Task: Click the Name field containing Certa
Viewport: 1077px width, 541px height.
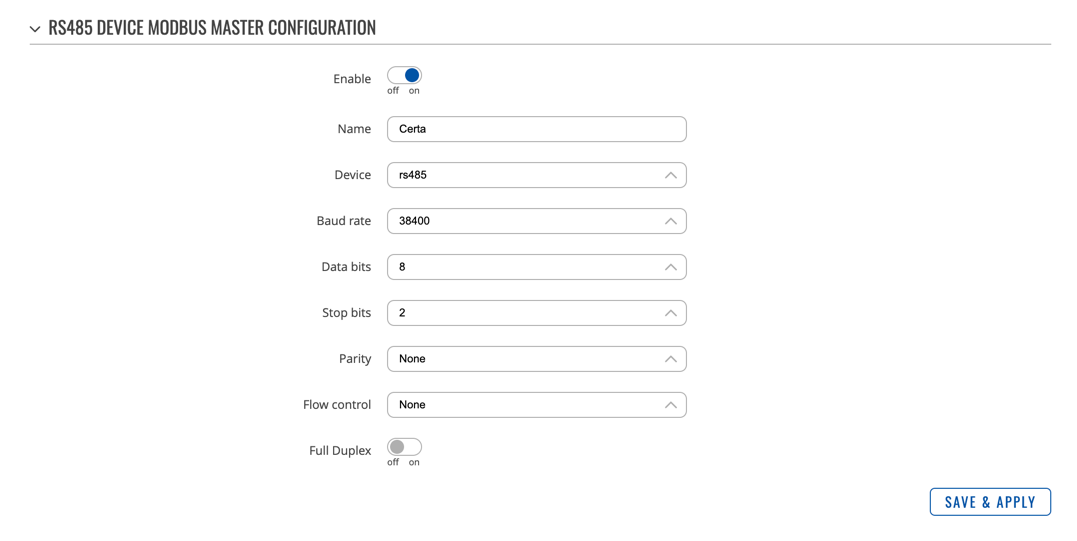Action: (x=536, y=129)
